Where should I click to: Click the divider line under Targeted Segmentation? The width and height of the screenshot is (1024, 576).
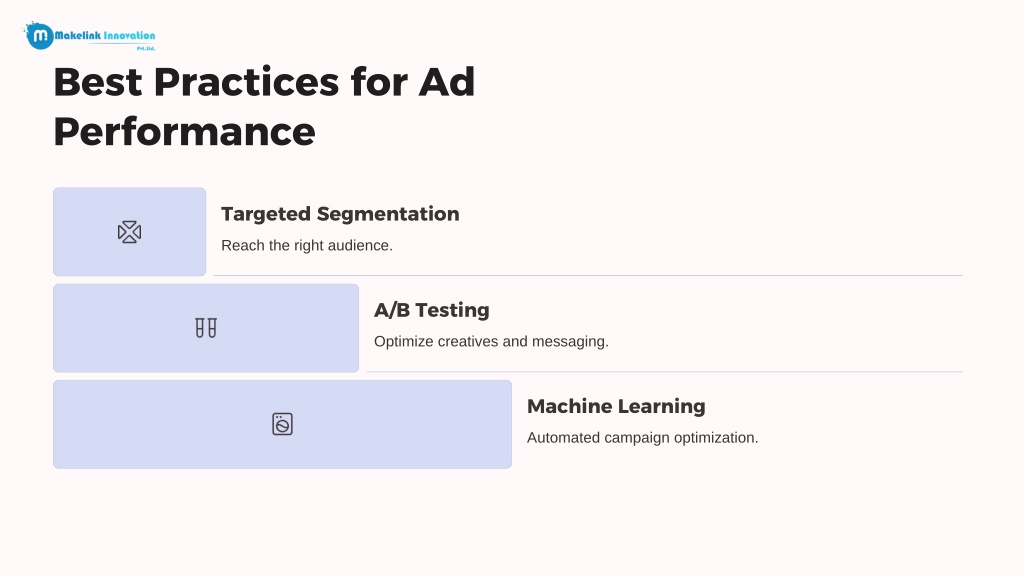tap(588, 276)
